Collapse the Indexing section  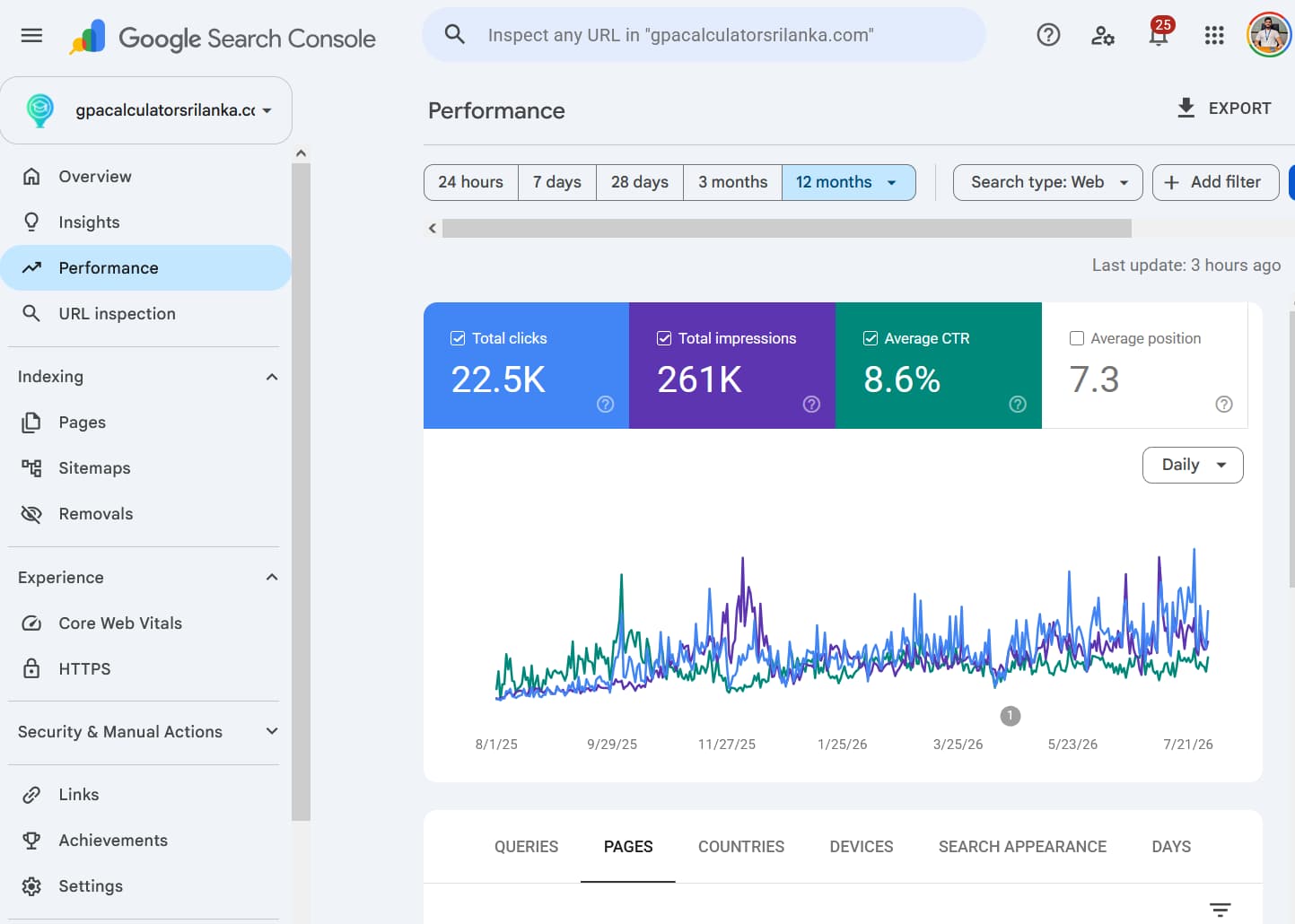272,377
